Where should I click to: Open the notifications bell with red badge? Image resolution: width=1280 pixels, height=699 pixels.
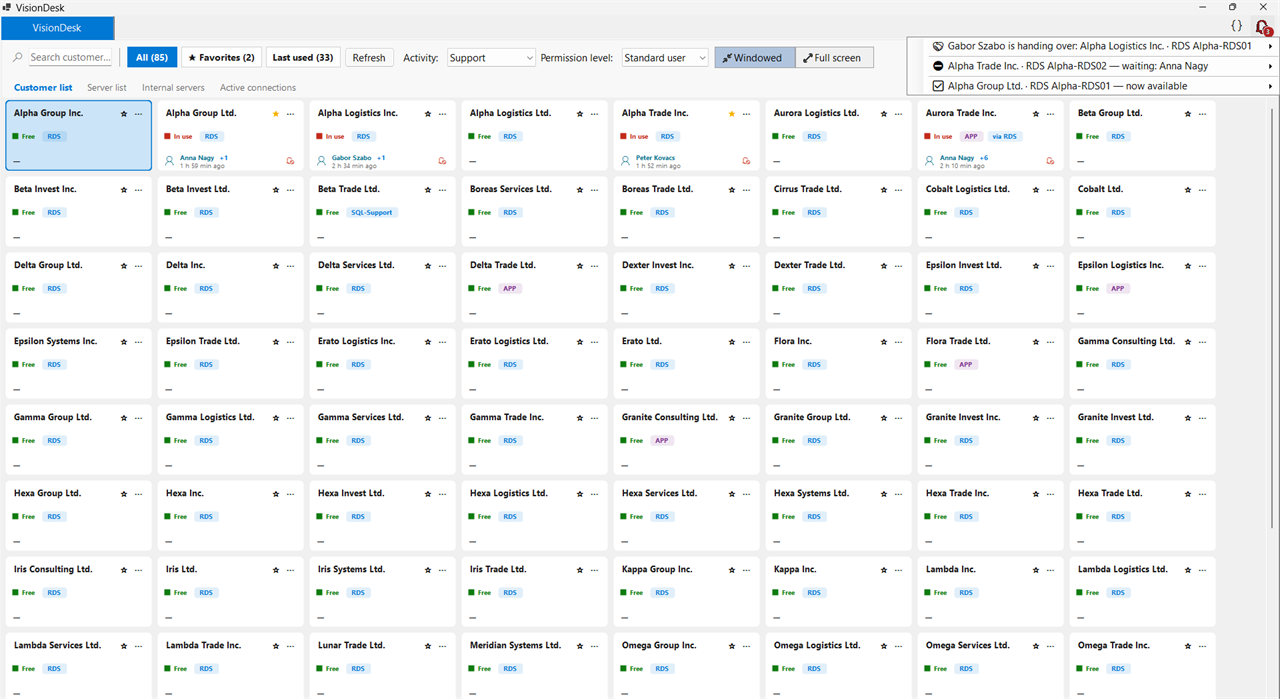[x=1263, y=27]
